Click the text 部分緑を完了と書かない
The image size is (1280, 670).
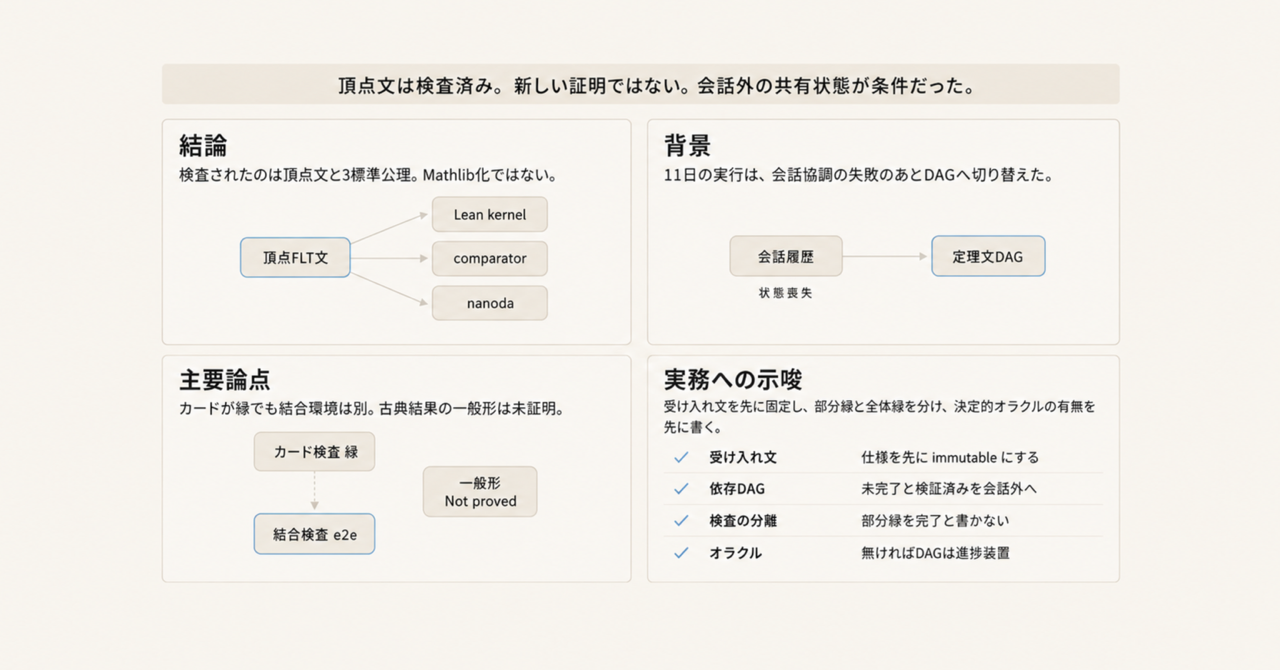[x=935, y=521]
